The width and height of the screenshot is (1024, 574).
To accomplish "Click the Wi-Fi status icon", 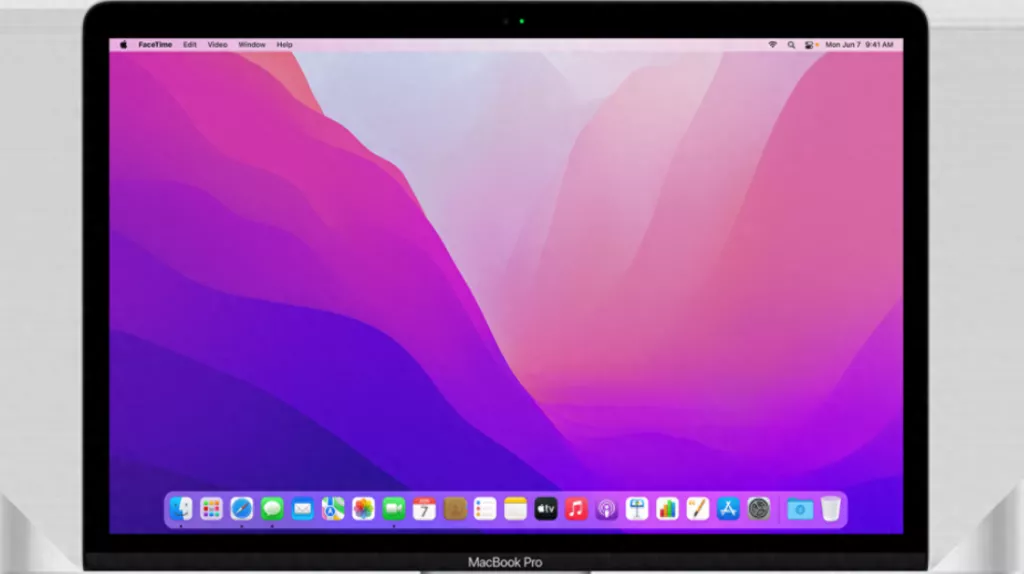I will coord(773,45).
